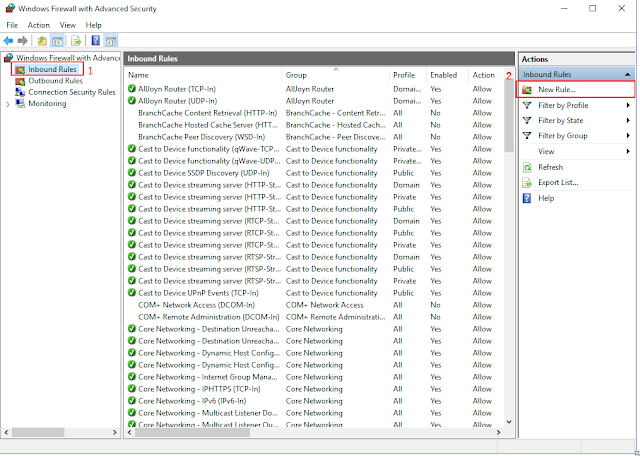Click the Inbound Rules tree icon
The image size is (640, 456).
pyautogui.click(x=20, y=70)
